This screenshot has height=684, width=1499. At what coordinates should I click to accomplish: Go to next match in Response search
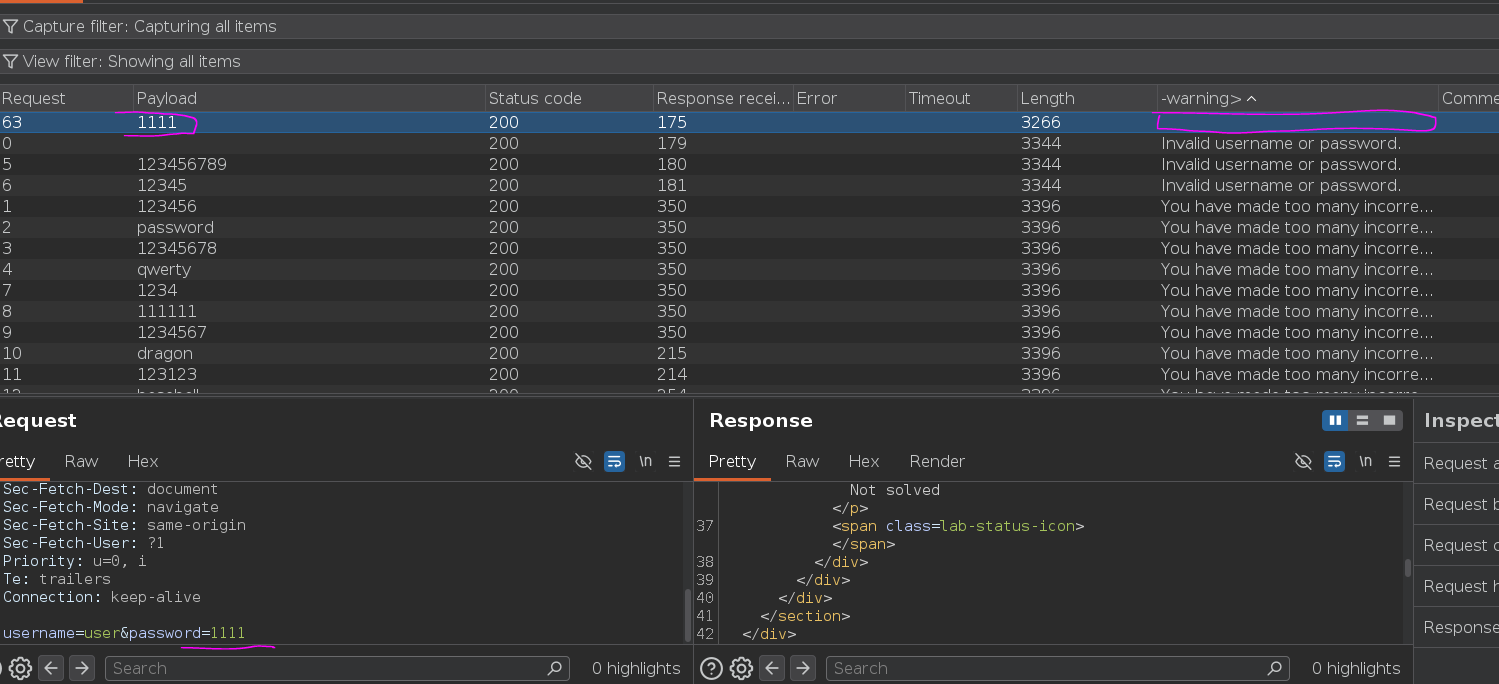[x=802, y=668]
